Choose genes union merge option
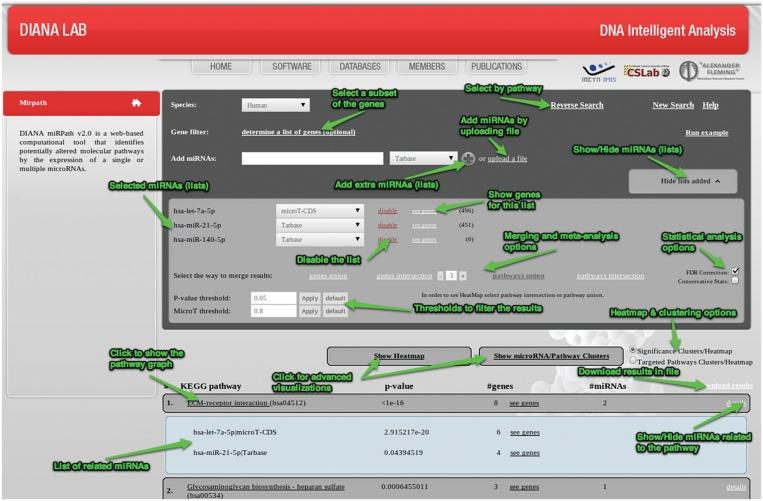763x501 pixels. (x=328, y=276)
